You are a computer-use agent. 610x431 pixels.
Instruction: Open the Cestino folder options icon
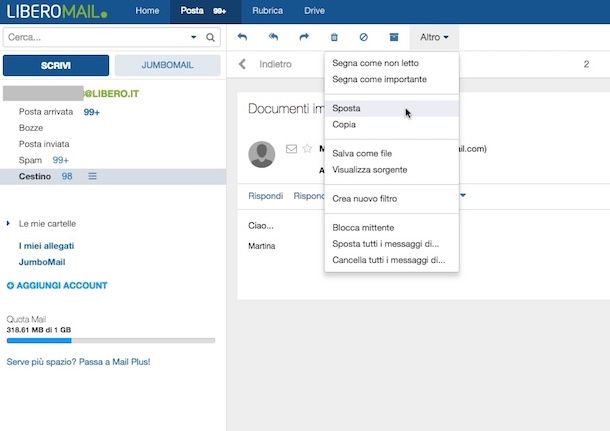click(93, 176)
